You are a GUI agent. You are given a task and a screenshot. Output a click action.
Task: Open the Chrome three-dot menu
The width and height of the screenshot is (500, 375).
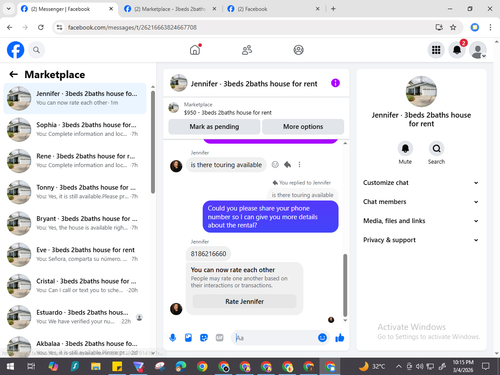490,27
